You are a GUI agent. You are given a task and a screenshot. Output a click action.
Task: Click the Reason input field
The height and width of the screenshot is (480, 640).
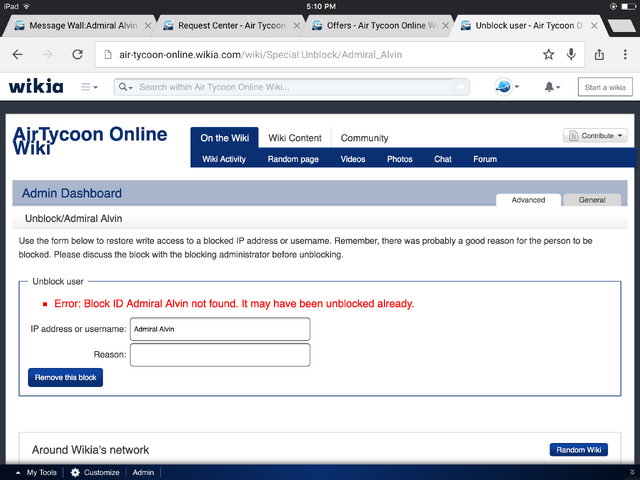click(220, 355)
